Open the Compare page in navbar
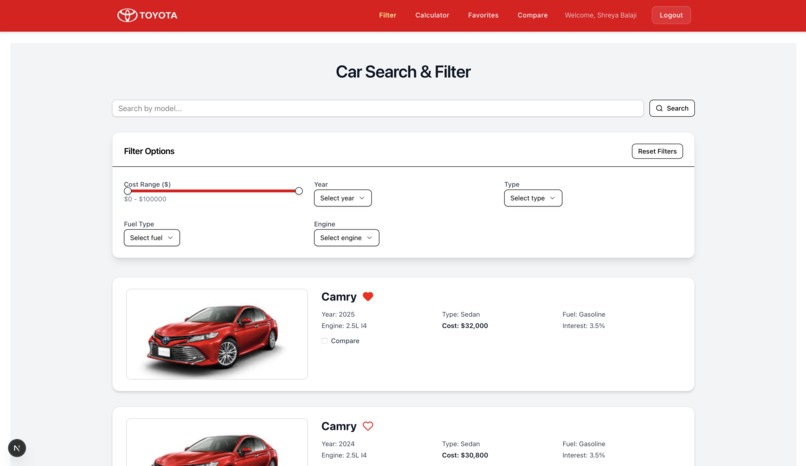The image size is (806, 466). (533, 15)
